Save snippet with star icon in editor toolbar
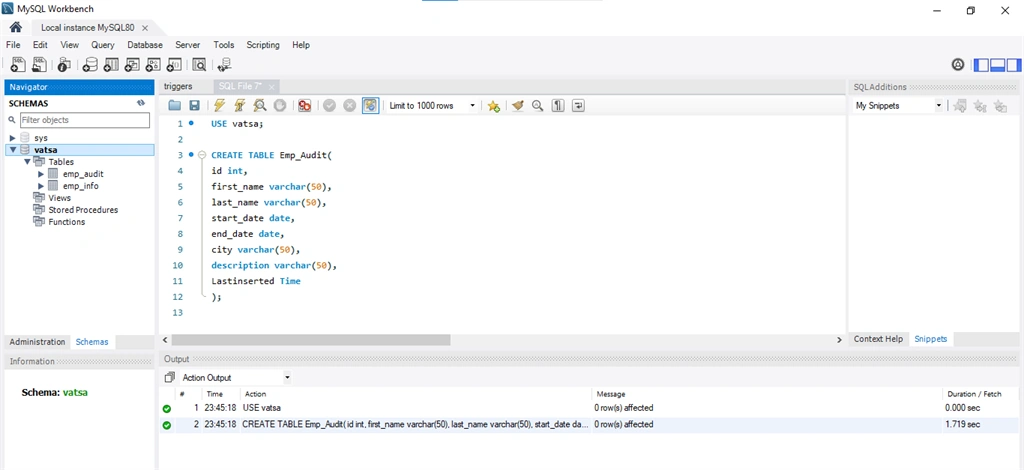 click(x=494, y=106)
